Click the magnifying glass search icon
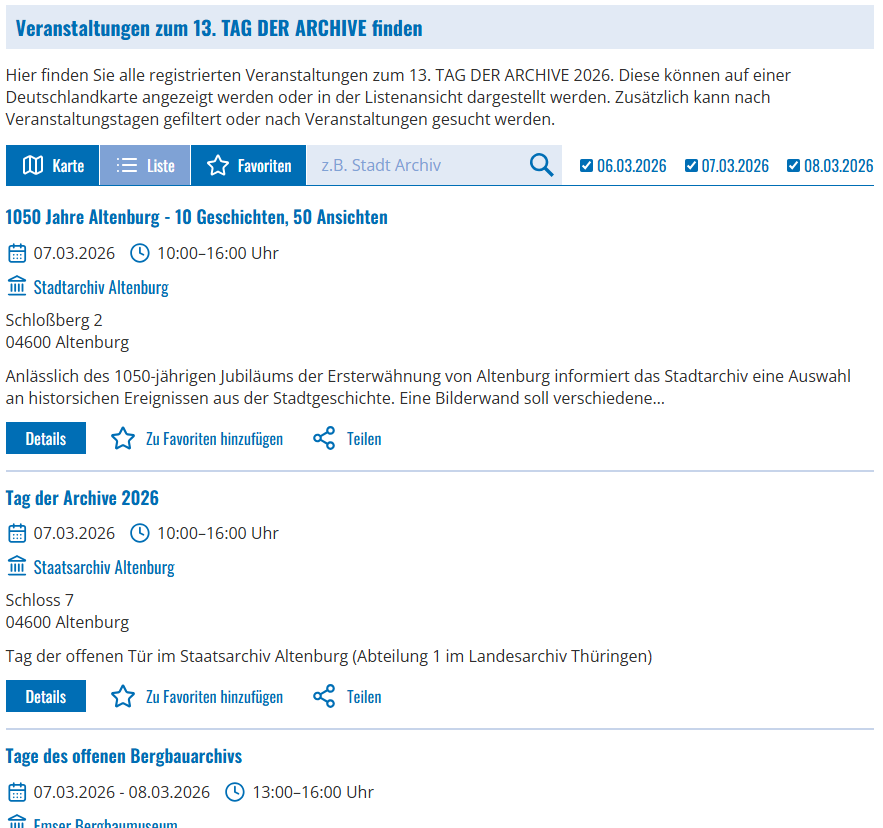The height and width of the screenshot is (828, 883). point(541,166)
